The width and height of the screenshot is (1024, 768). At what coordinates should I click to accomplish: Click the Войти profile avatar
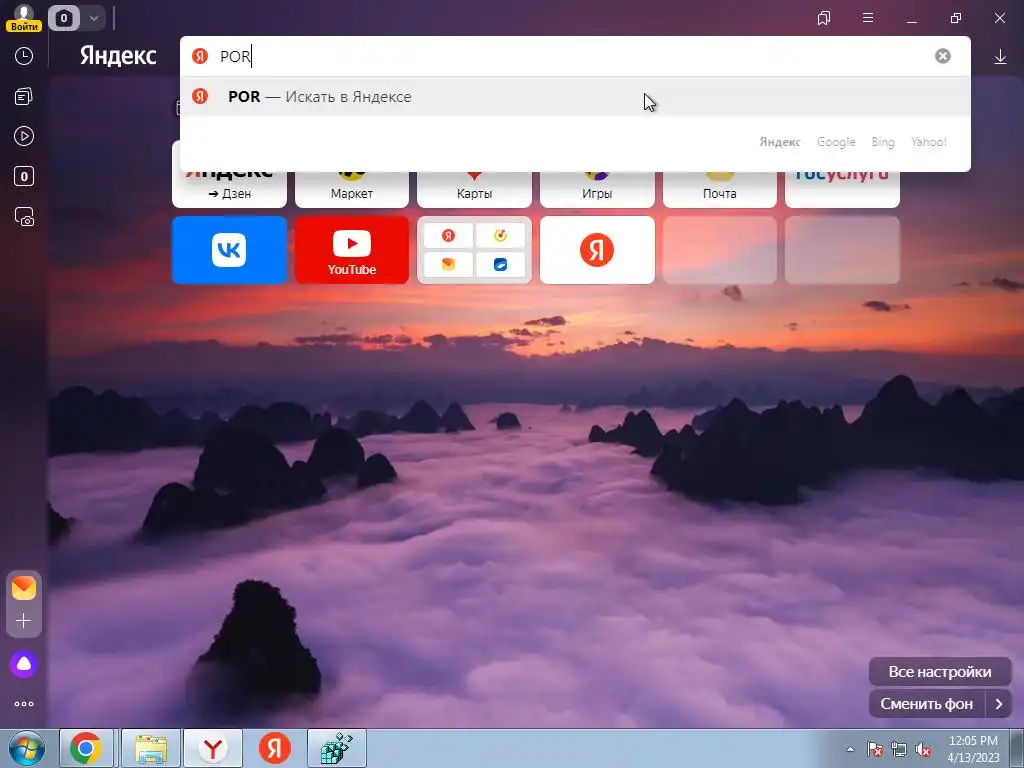tap(24, 17)
